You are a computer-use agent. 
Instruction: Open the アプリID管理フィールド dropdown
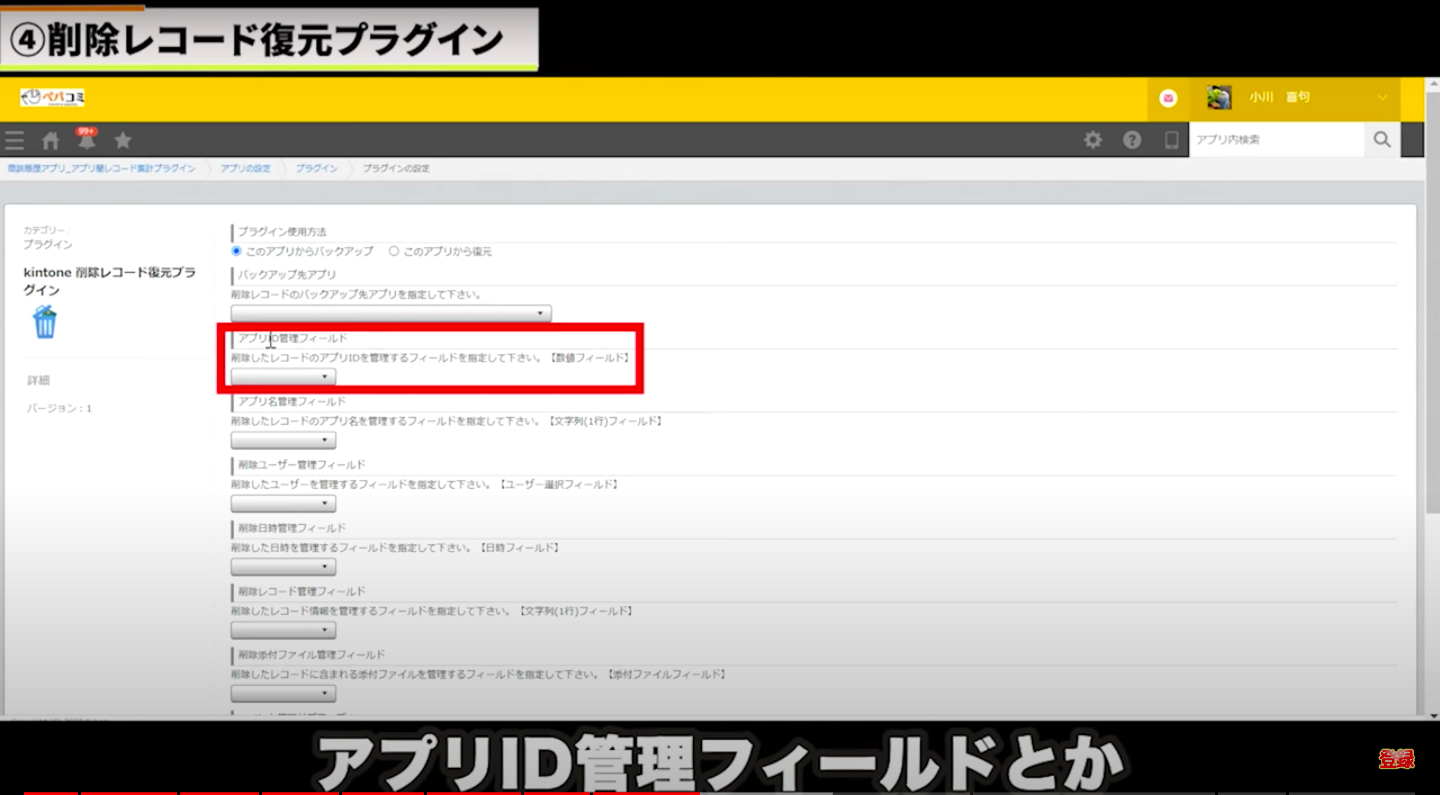(283, 377)
